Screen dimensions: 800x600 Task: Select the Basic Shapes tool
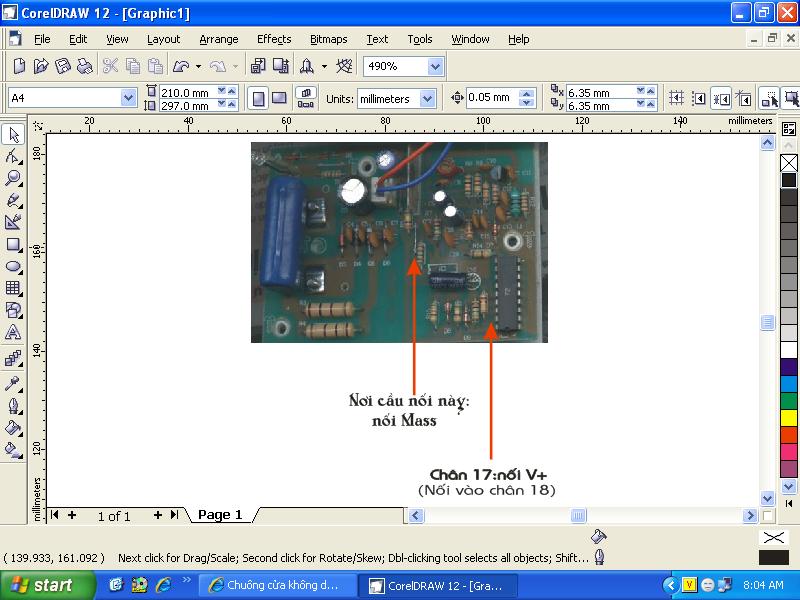pyautogui.click(x=13, y=310)
